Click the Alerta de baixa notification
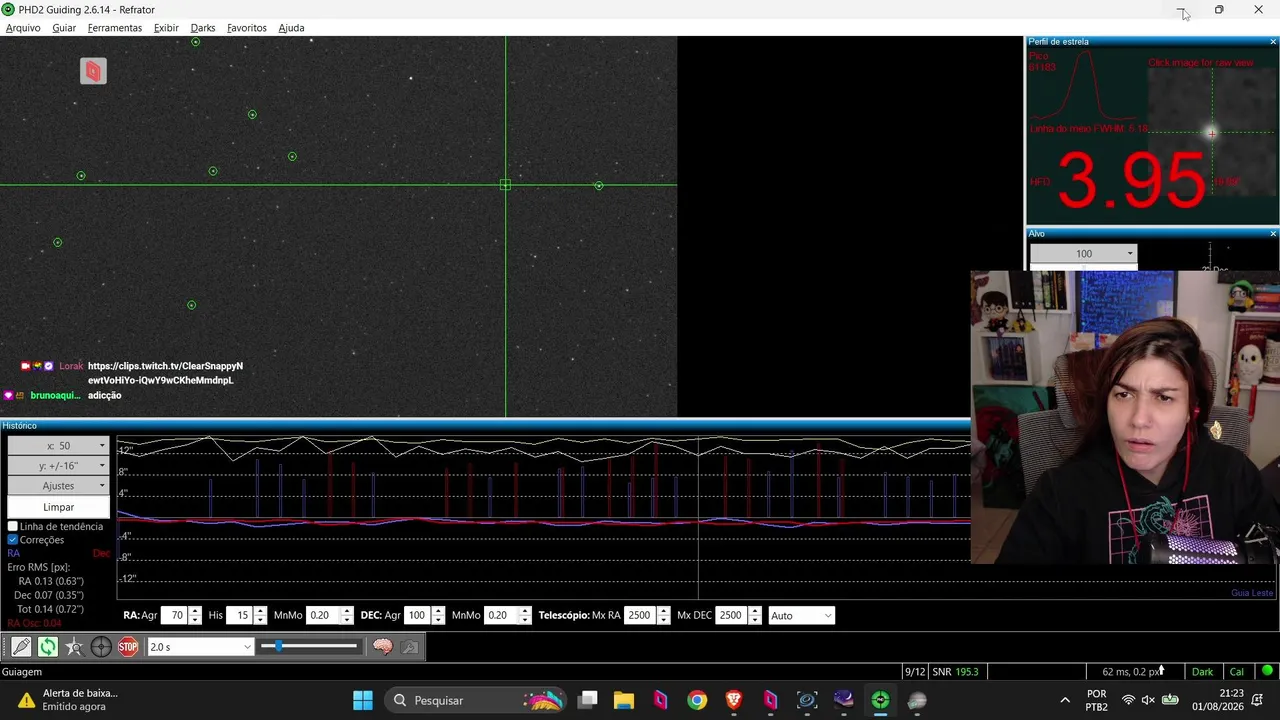The width and height of the screenshot is (1280, 720). [x=70, y=700]
